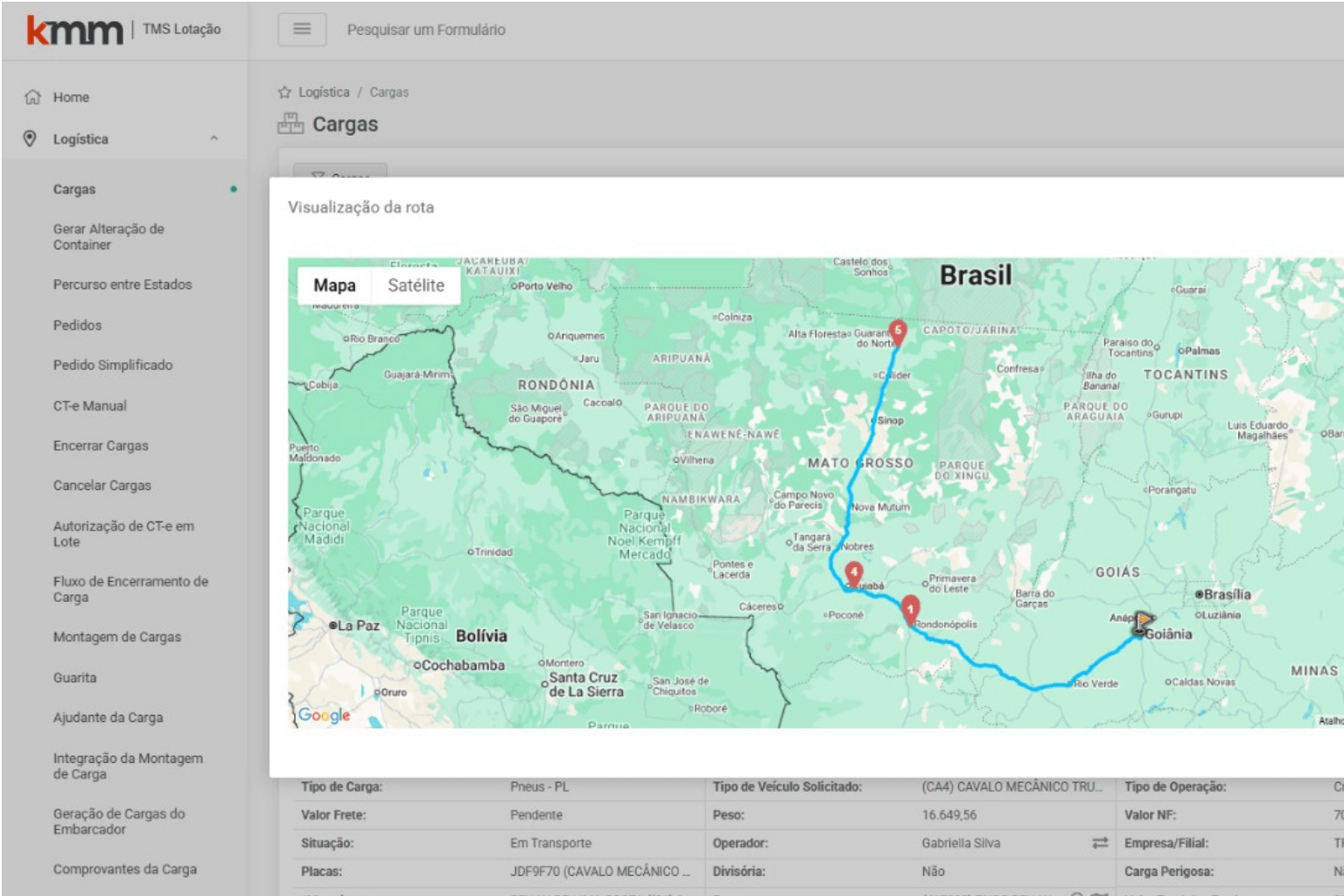Viewport: 1344px width, 896px height.
Task: Switch map to Satélite view
Action: coord(416,285)
